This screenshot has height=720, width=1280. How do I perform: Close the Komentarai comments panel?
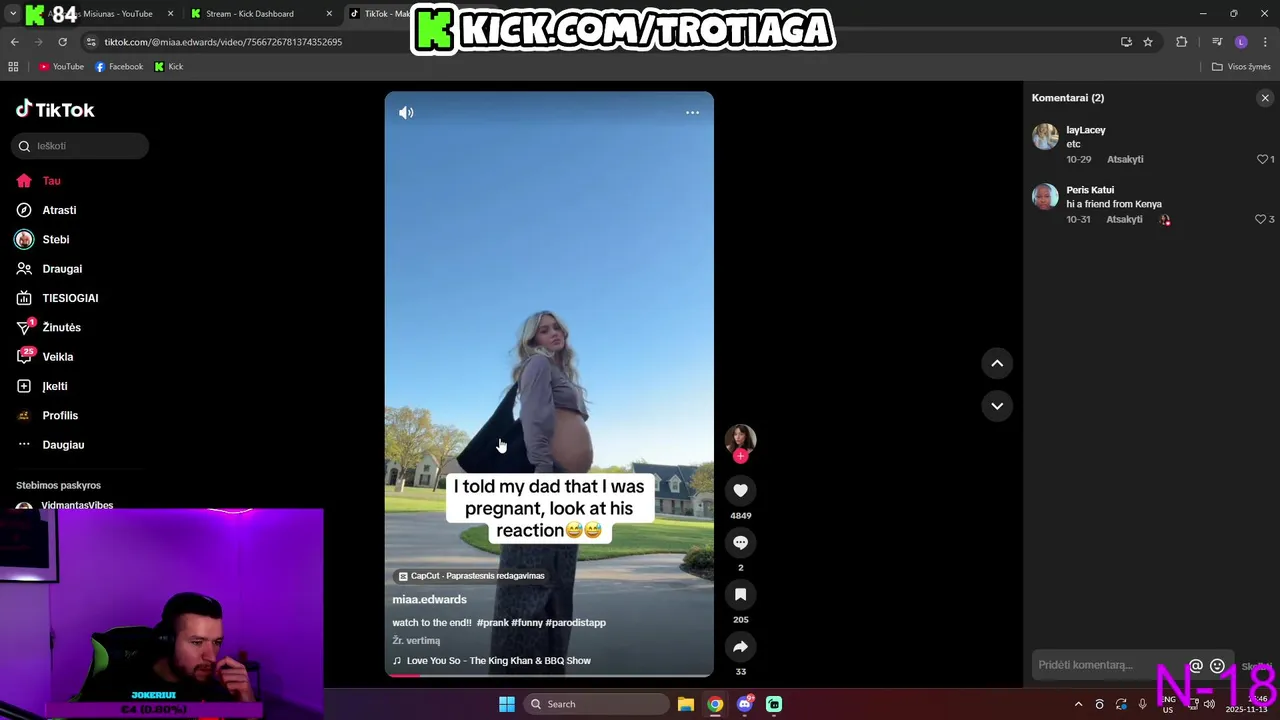click(1265, 98)
